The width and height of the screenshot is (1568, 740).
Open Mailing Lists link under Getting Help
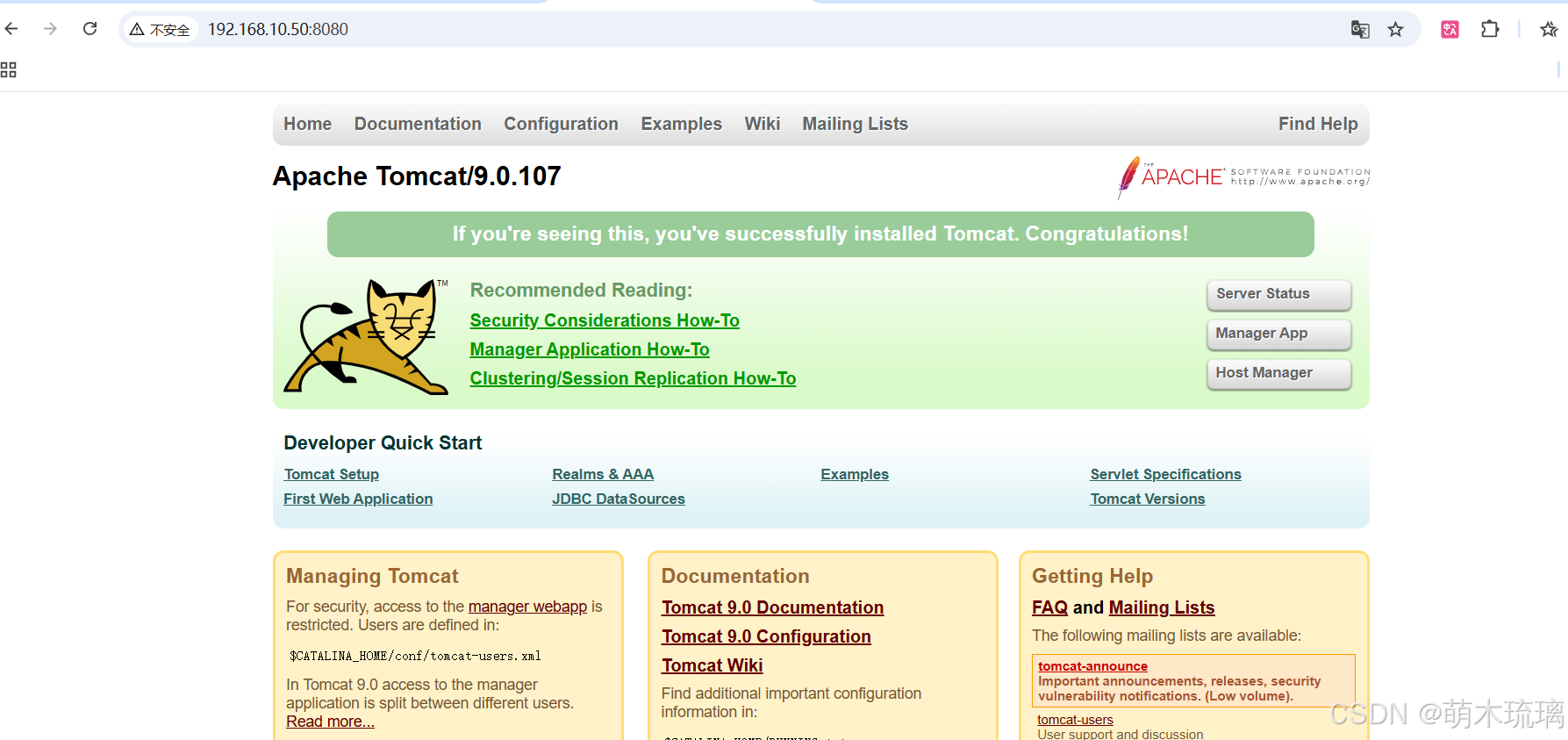(x=1162, y=607)
